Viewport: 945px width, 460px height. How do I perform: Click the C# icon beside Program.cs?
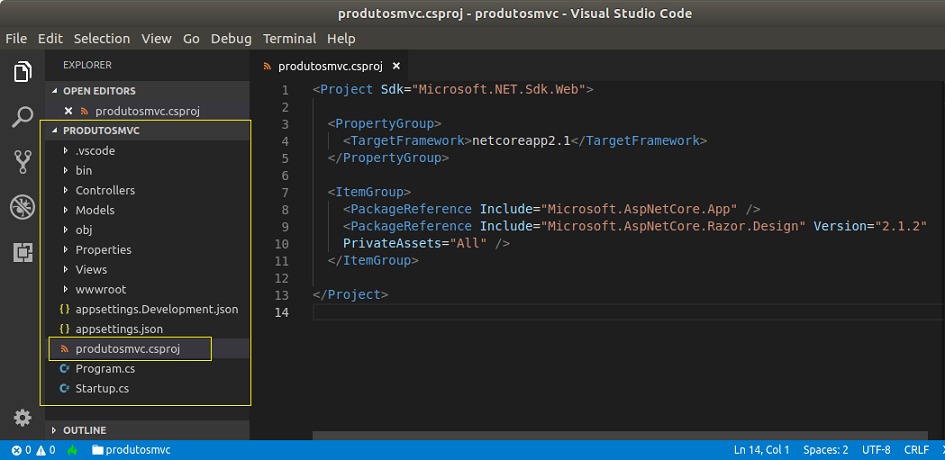64,369
